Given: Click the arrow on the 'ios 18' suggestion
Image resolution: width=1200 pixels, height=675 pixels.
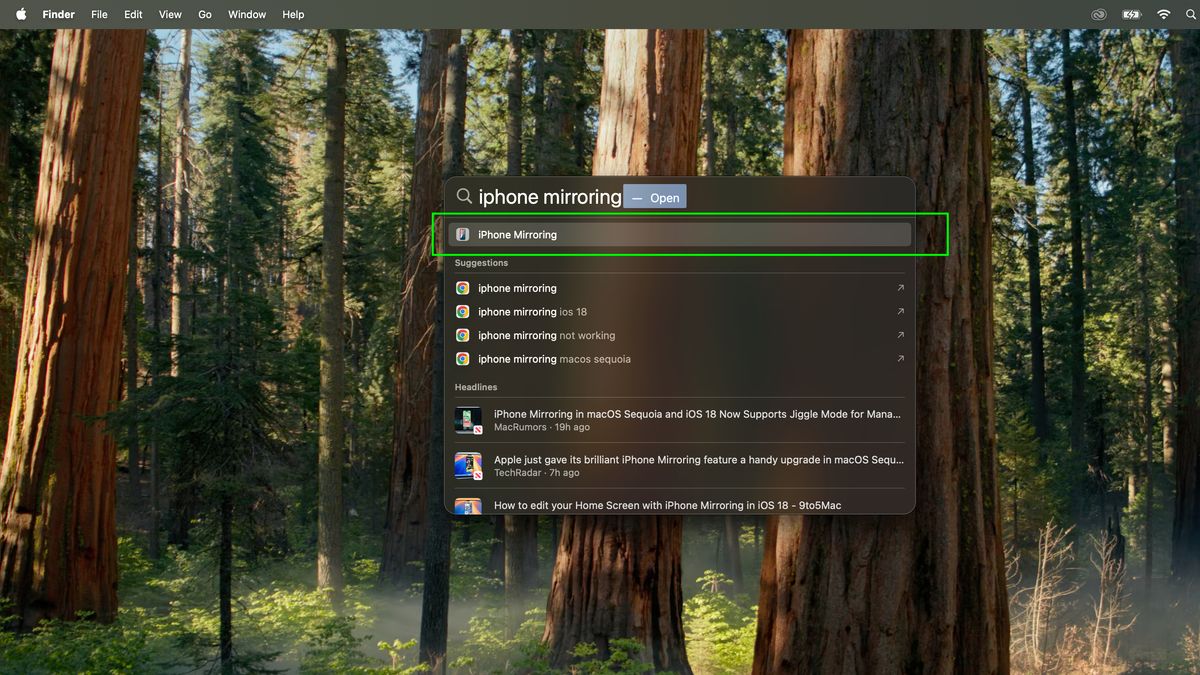Looking at the screenshot, I should 900,312.
